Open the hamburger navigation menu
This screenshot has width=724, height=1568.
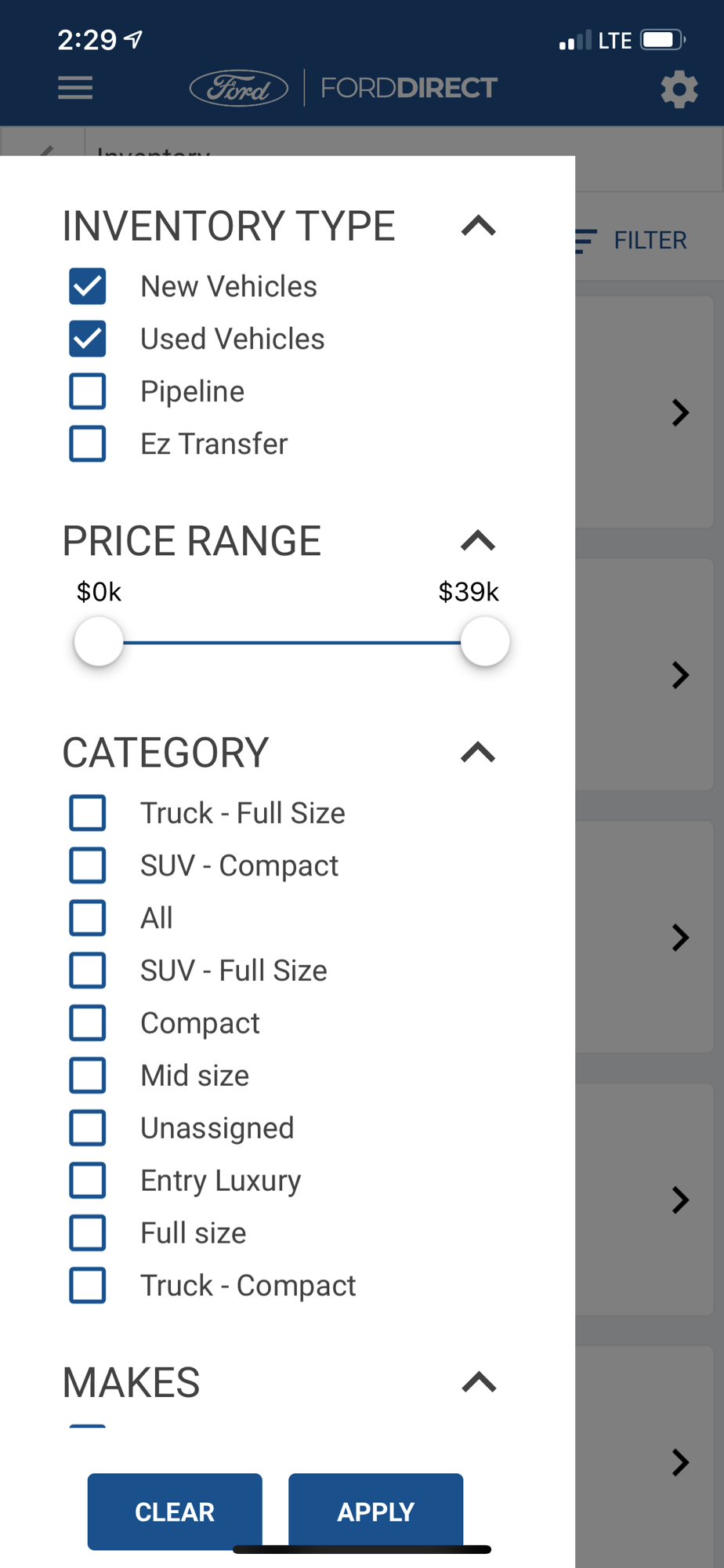point(75,88)
